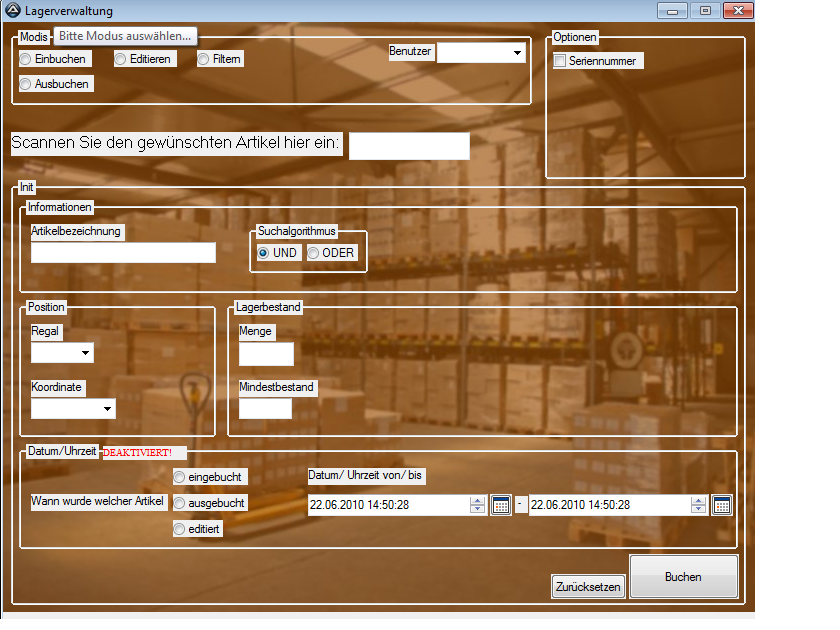This screenshot has height=630, width=840.
Task: Select the Einbuchen mode radio button
Action: pyautogui.click(x=26, y=59)
